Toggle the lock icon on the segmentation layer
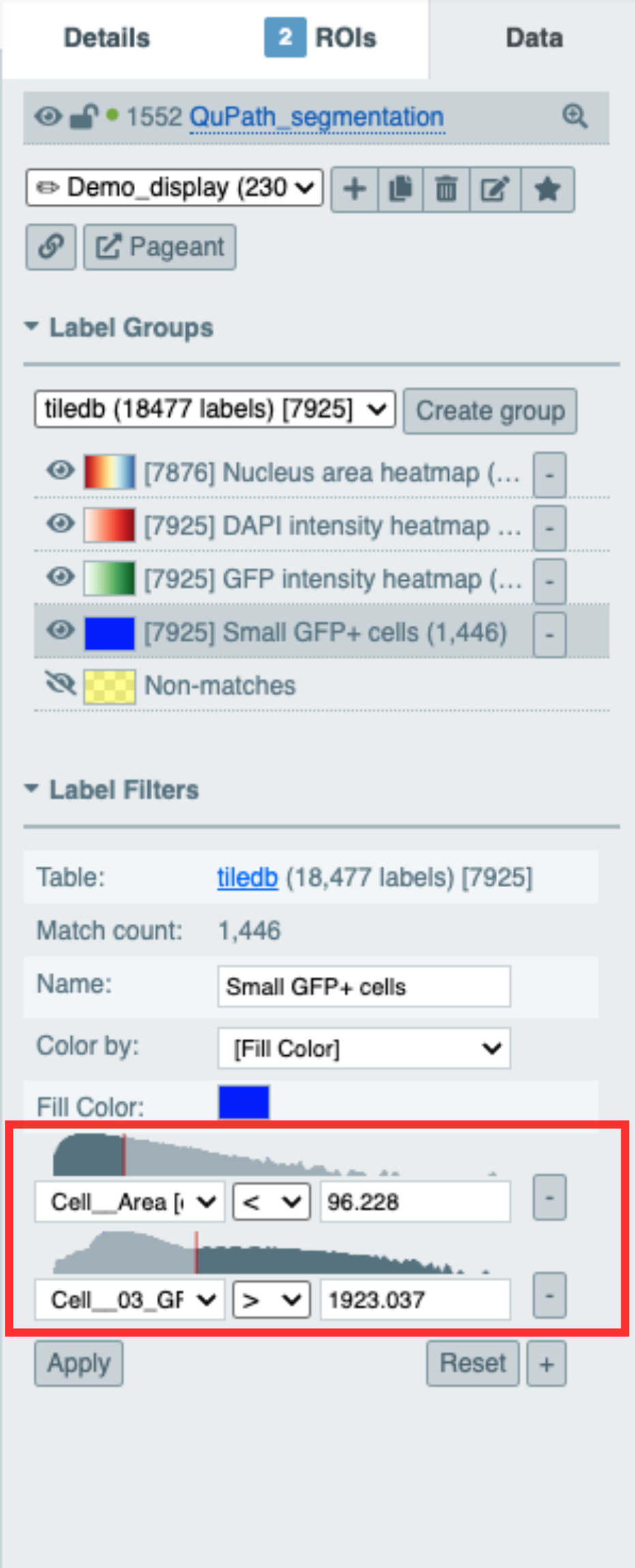Screen dimensions: 635x1568 83,117
